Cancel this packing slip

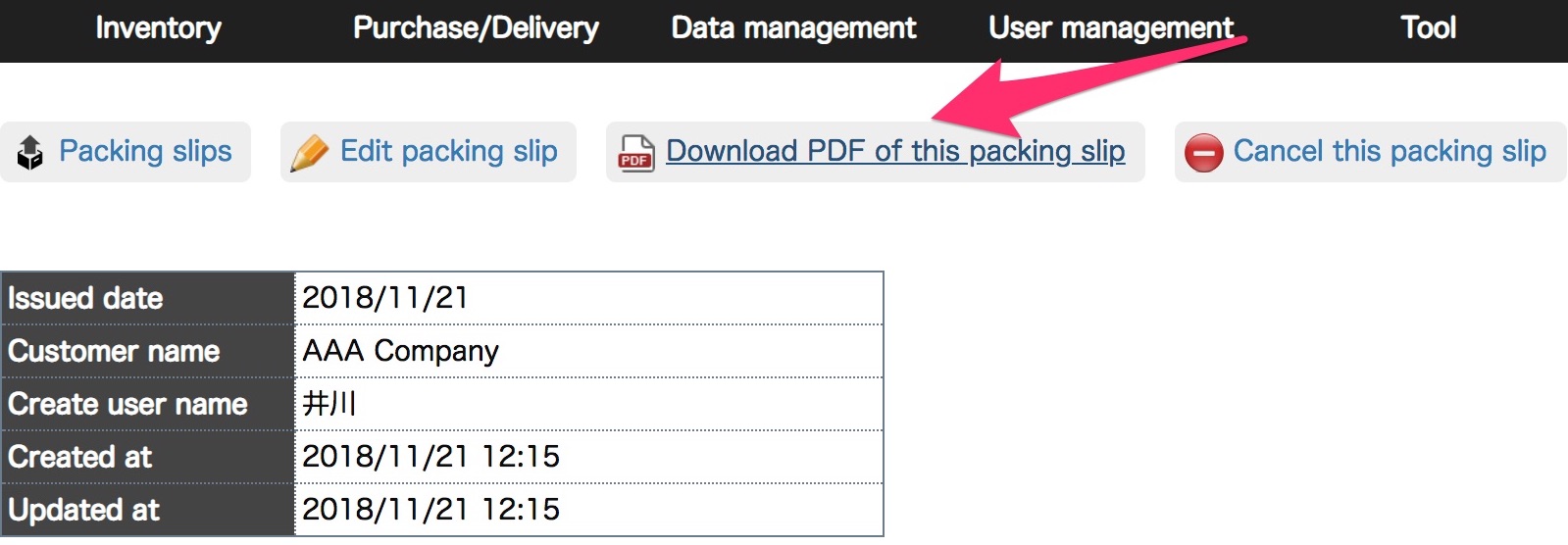pyautogui.click(x=1390, y=151)
